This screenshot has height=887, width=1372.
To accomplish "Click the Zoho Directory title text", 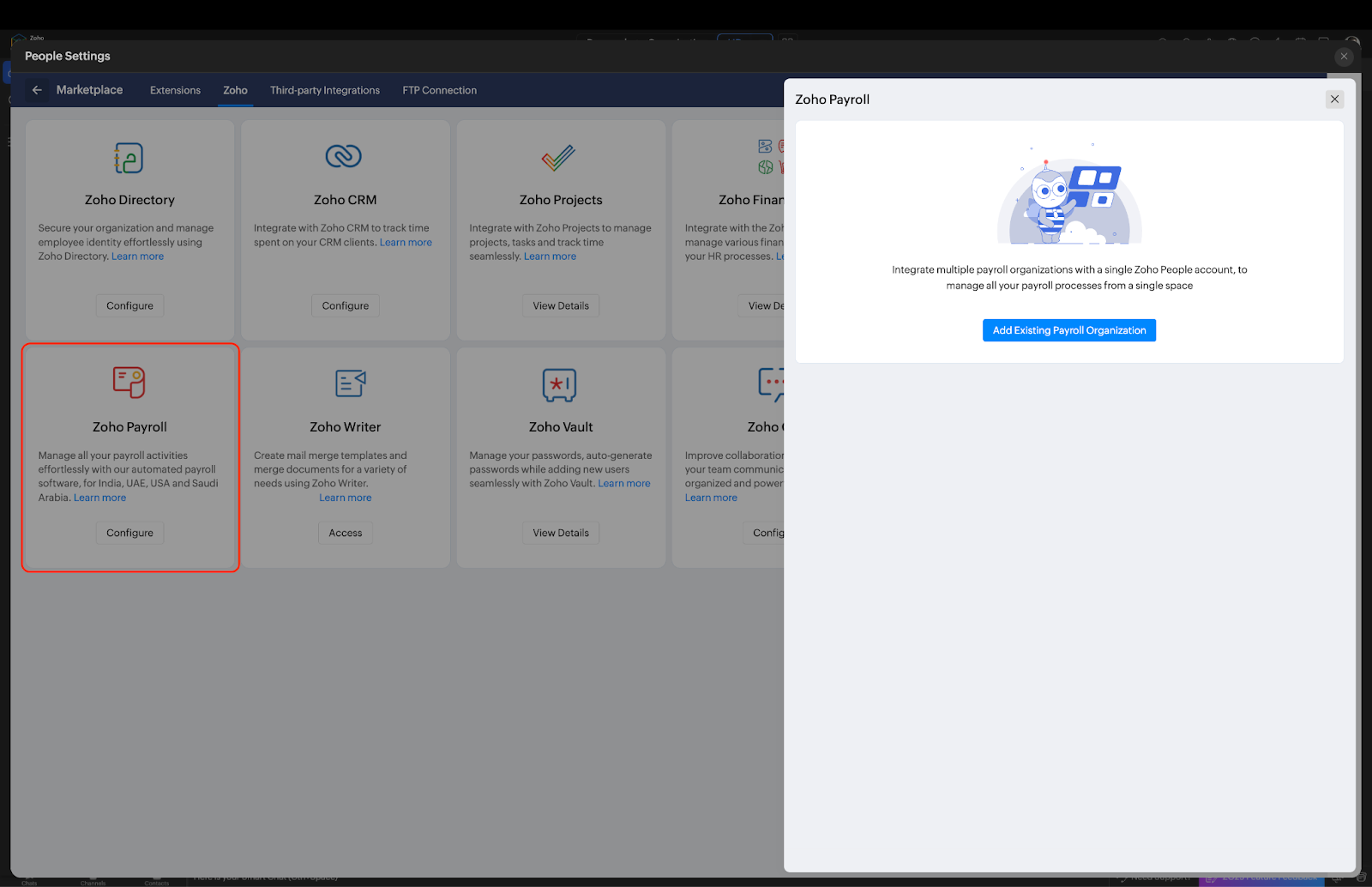I will point(129,200).
